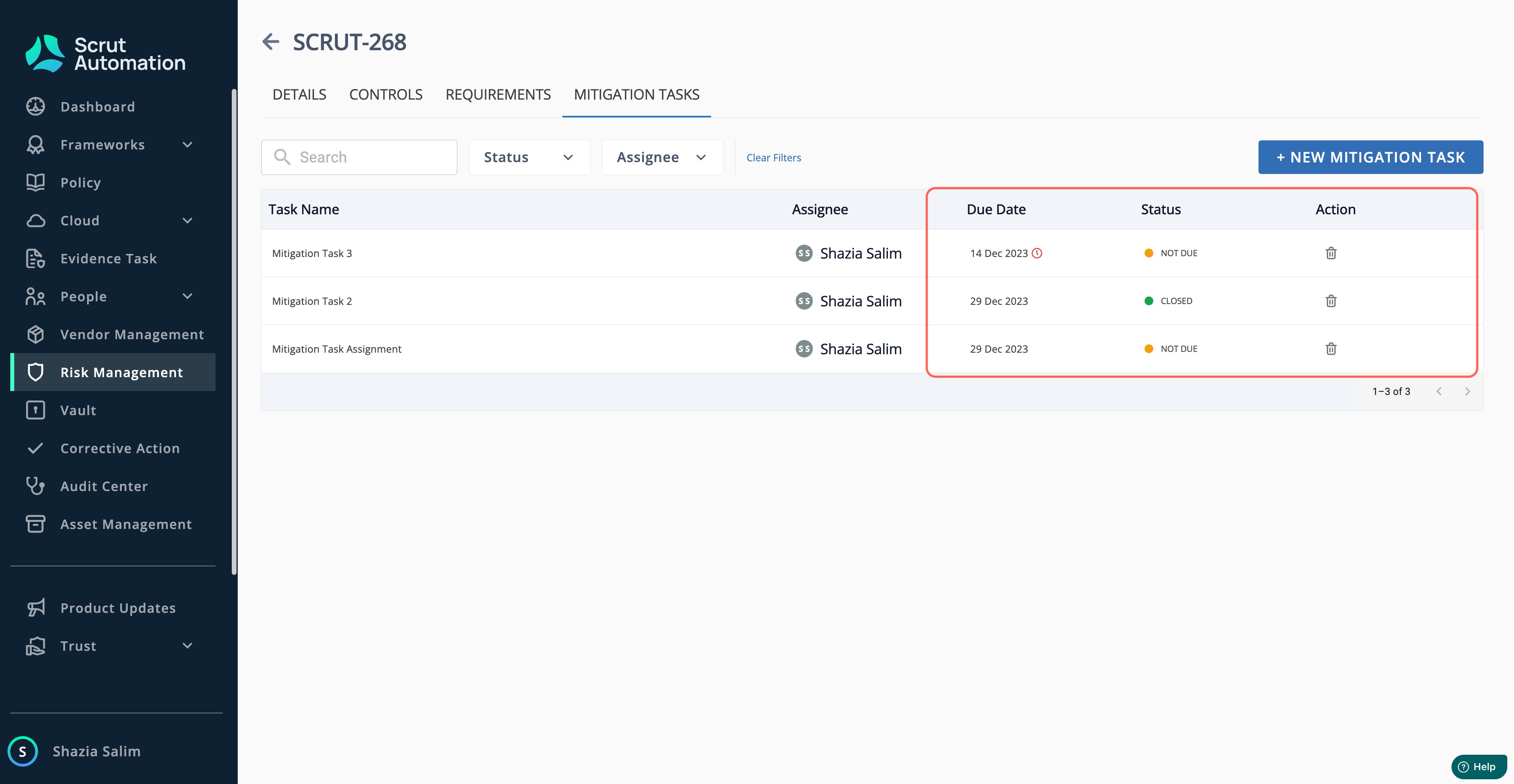Expand the Cloud menu chevron
Viewport: 1514px width, 784px height.
tap(187, 220)
